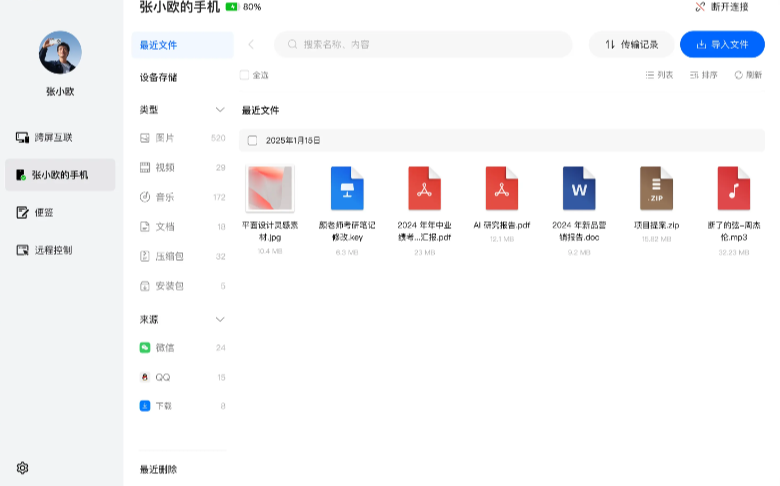Click 刷新 to refresh files
The height and width of the screenshot is (486, 780).
[748, 75]
